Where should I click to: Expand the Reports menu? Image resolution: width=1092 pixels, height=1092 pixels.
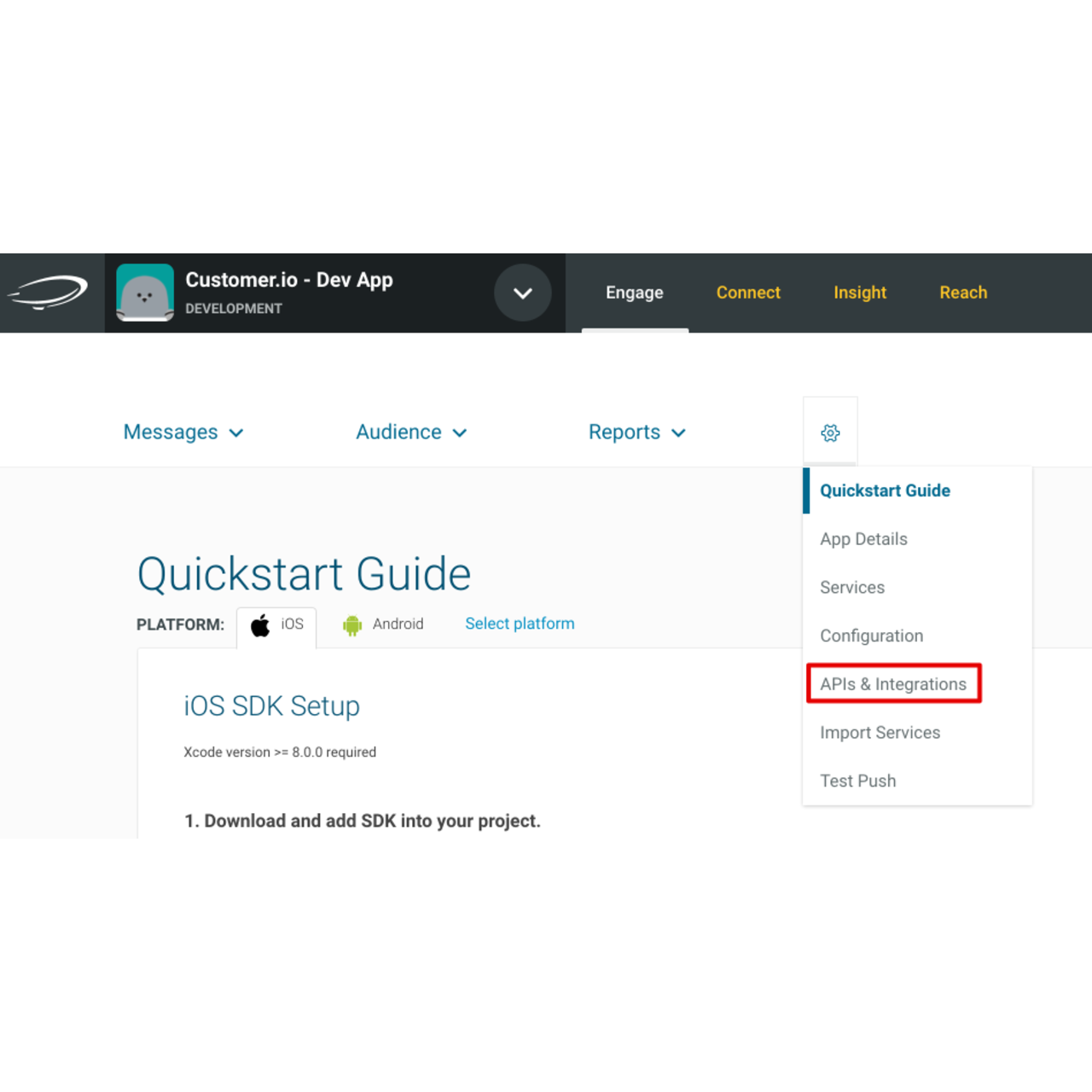click(x=636, y=432)
